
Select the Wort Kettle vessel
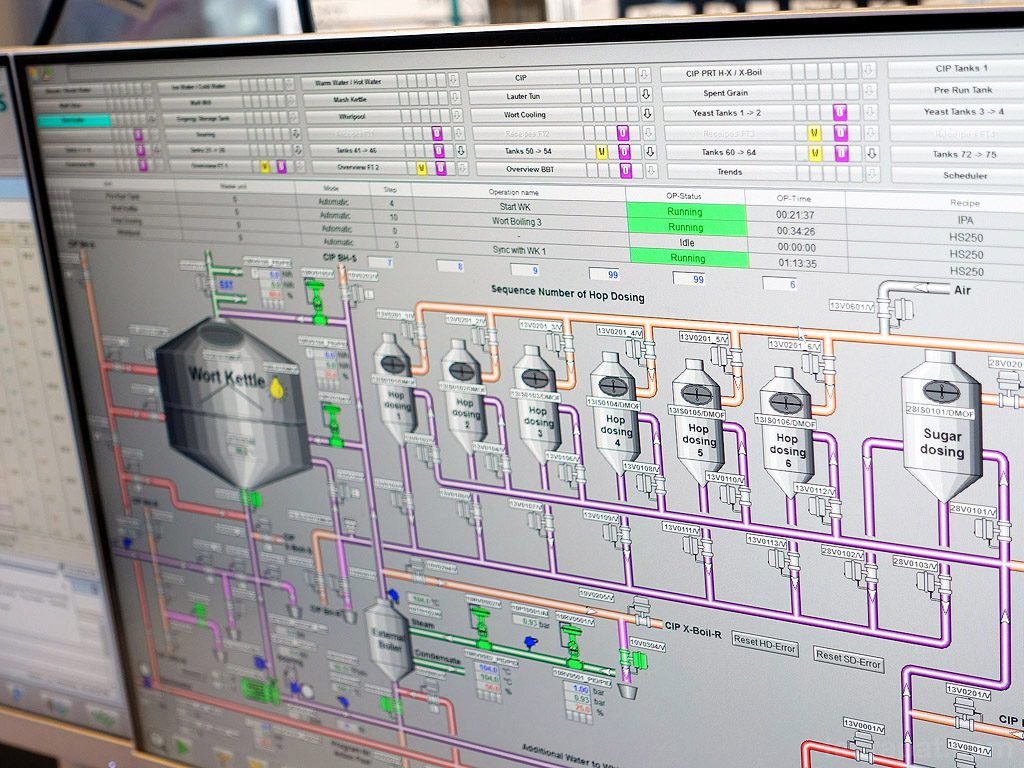coord(232,405)
